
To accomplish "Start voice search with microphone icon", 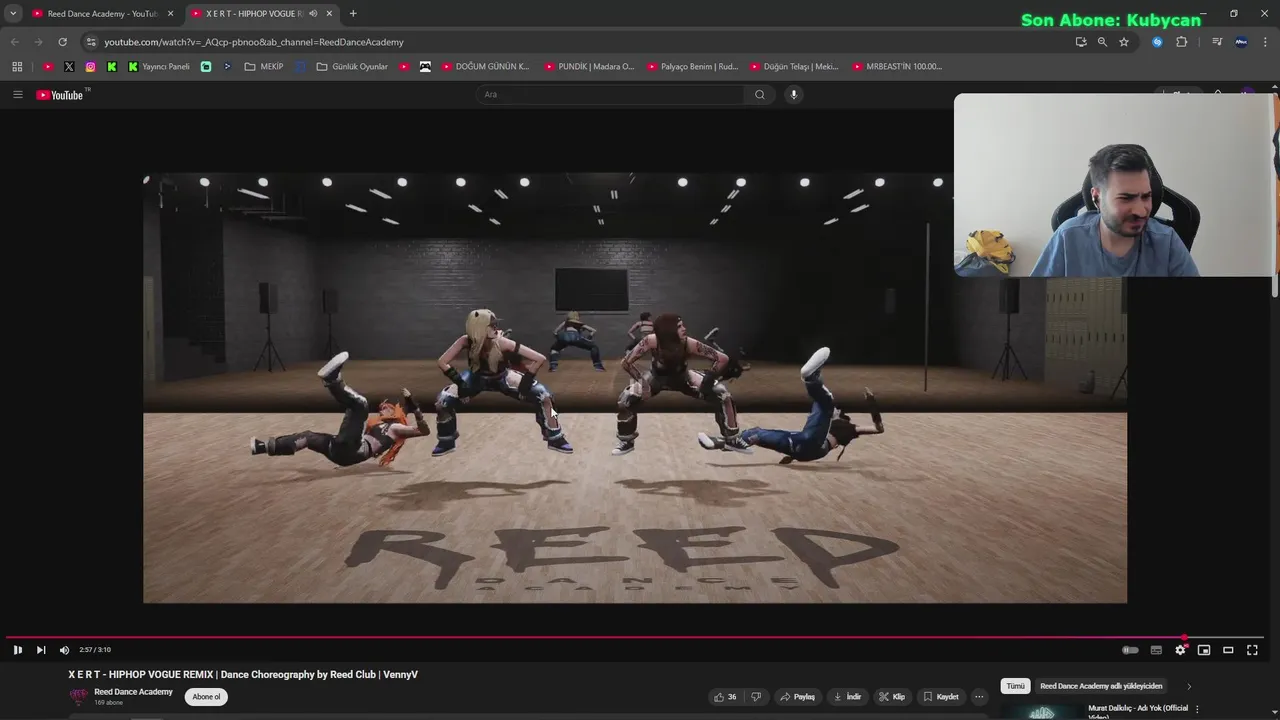I will 794,95.
